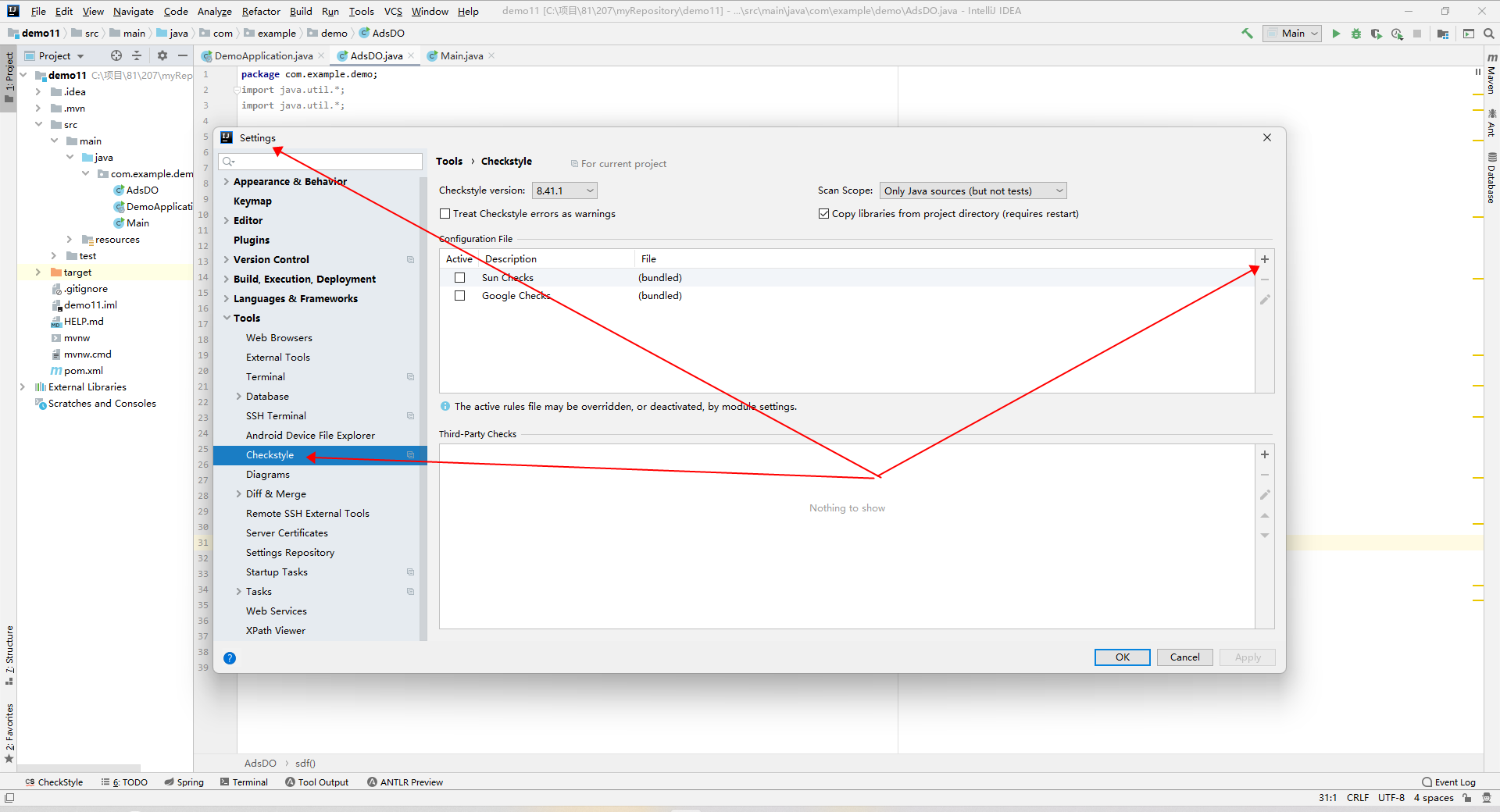1500x812 pixels.
Task: Open the Analyze menu
Action: pos(215,12)
